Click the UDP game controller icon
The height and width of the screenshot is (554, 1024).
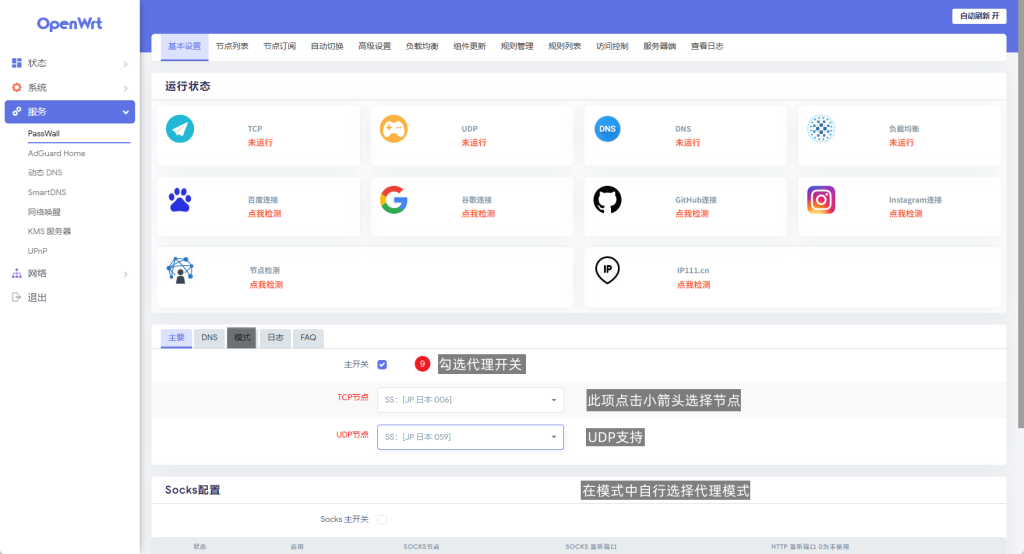point(393,130)
